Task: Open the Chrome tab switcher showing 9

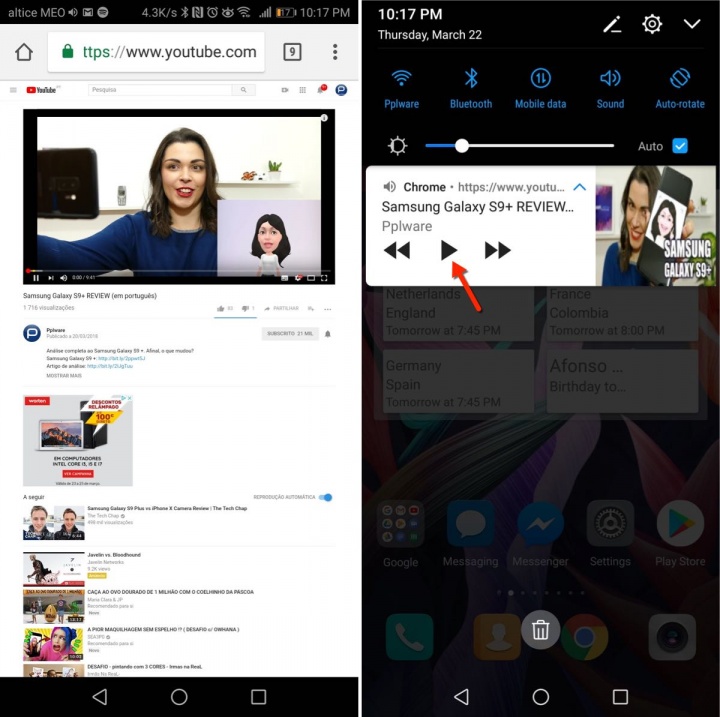Action: tap(292, 52)
